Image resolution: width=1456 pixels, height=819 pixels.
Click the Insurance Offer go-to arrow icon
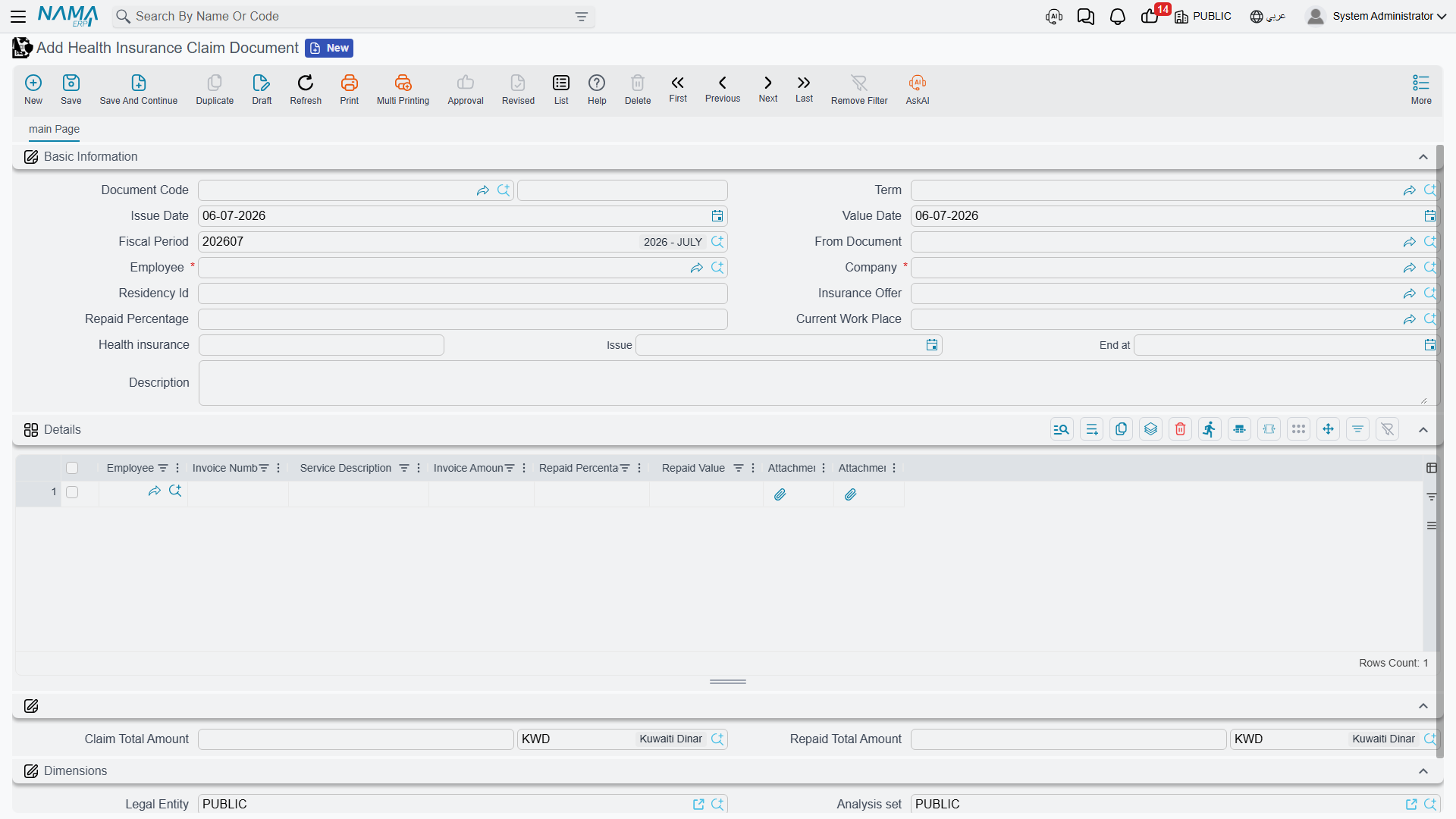[1410, 293]
